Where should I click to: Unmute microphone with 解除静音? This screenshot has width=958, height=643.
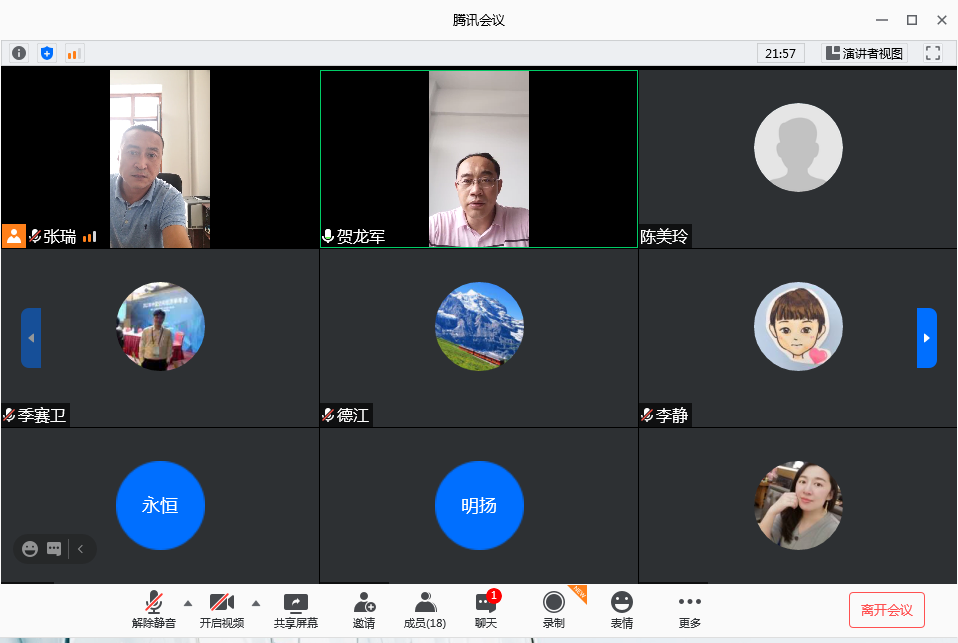tap(154, 610)
